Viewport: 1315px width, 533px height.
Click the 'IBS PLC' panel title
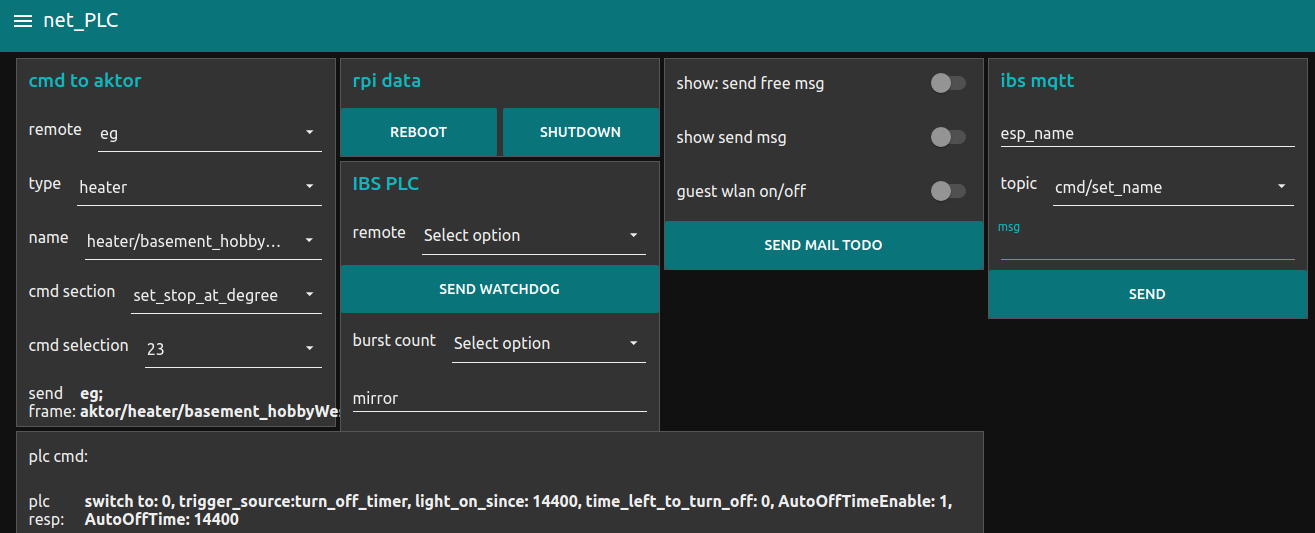click(386, 183)
